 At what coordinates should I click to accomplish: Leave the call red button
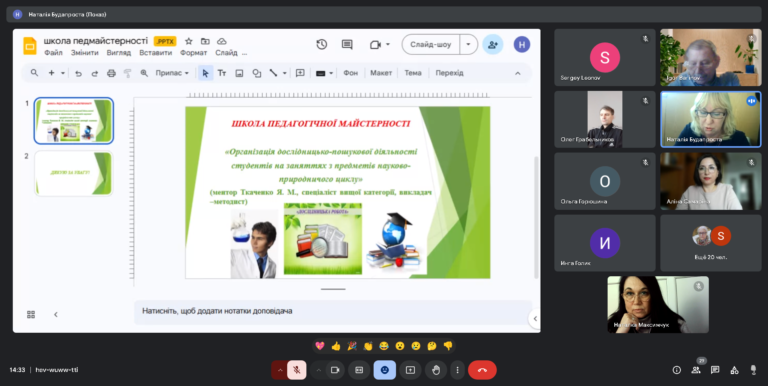pyautogui.click(x=482, y=370)
